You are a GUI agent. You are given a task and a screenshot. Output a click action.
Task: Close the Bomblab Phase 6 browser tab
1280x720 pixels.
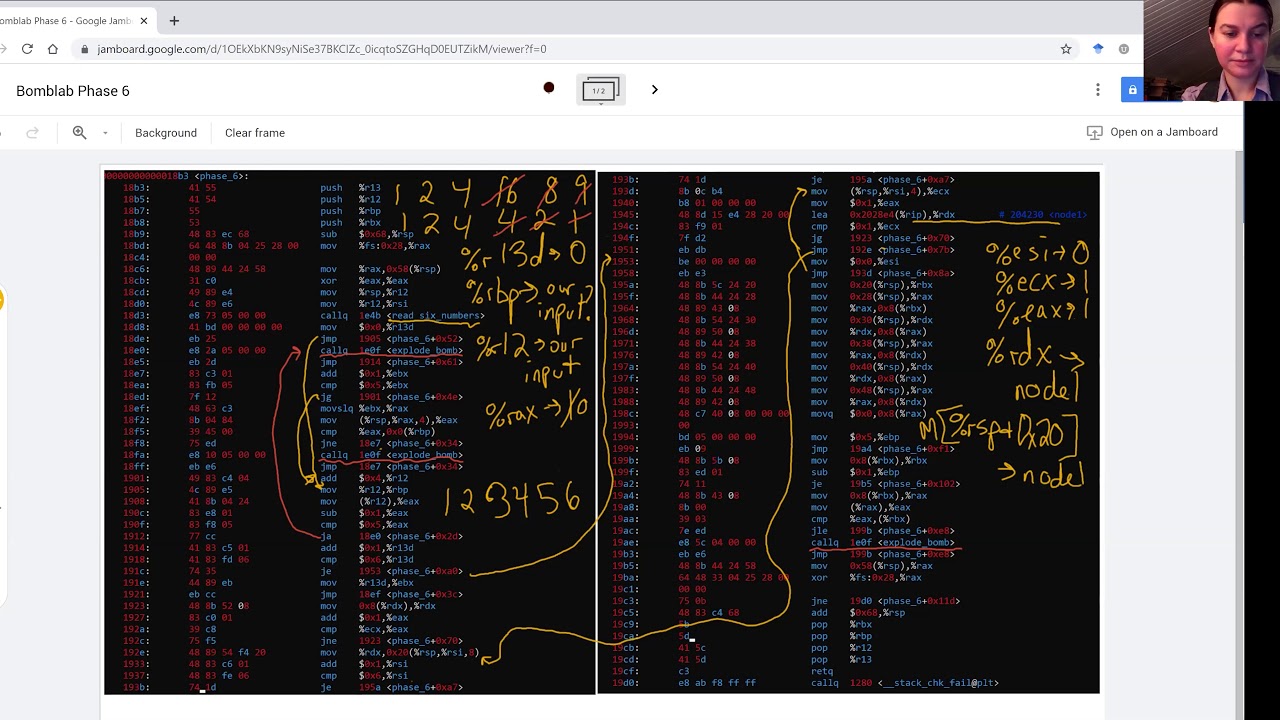point(144,20)
